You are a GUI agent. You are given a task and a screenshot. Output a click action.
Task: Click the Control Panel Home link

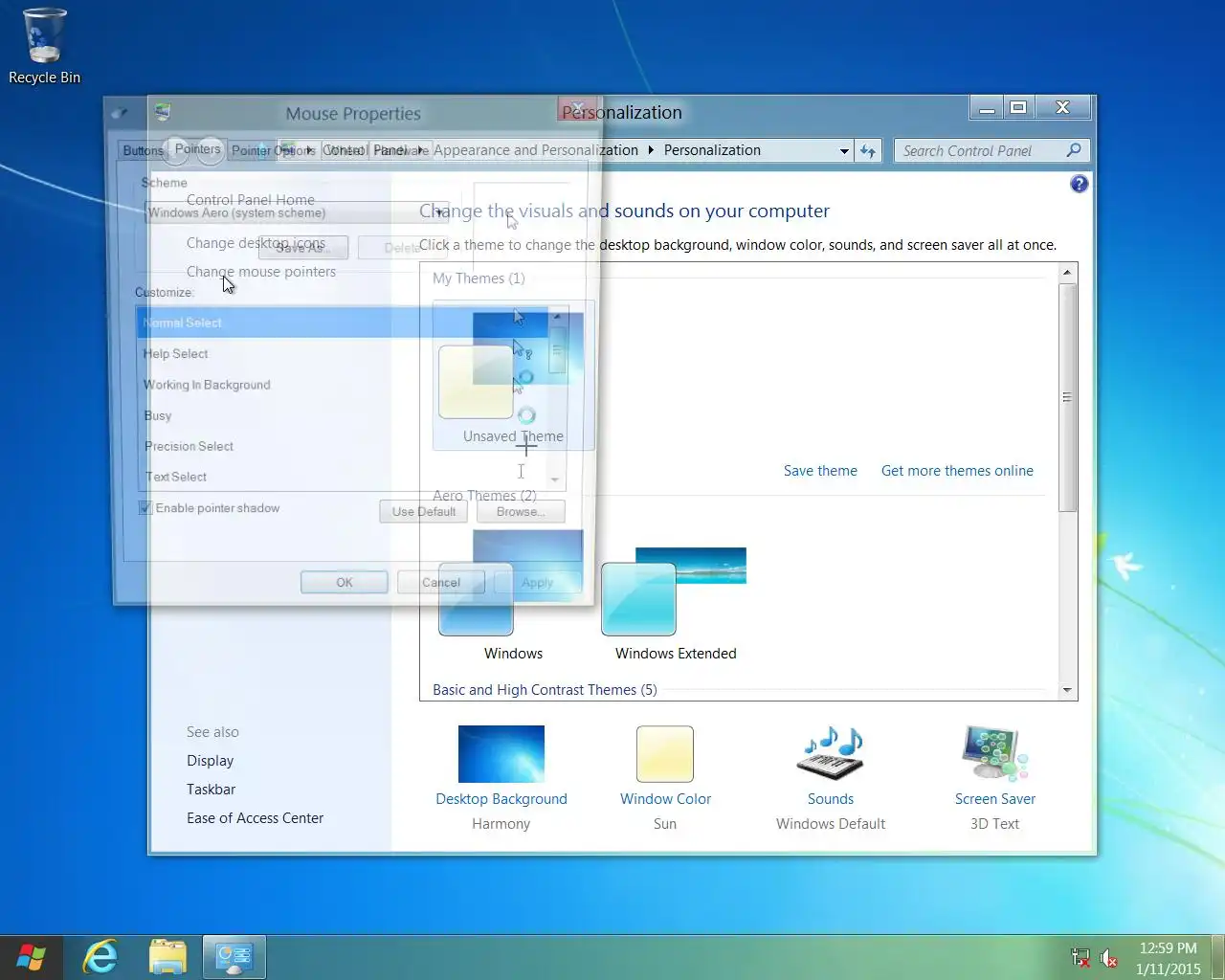coord(251,200)
